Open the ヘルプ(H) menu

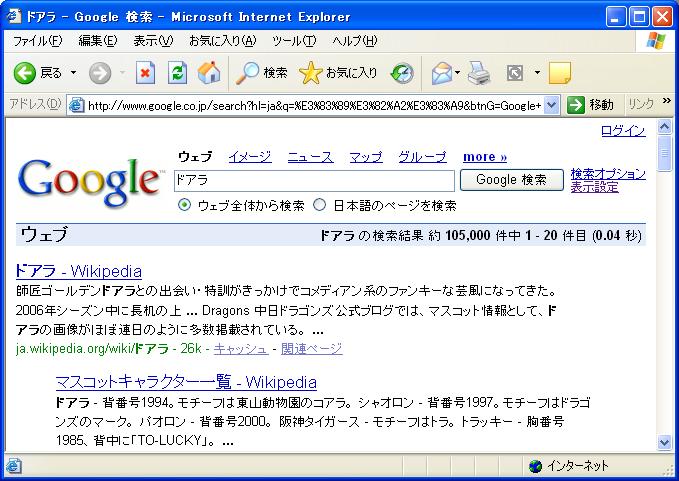[x=355, y=41]
